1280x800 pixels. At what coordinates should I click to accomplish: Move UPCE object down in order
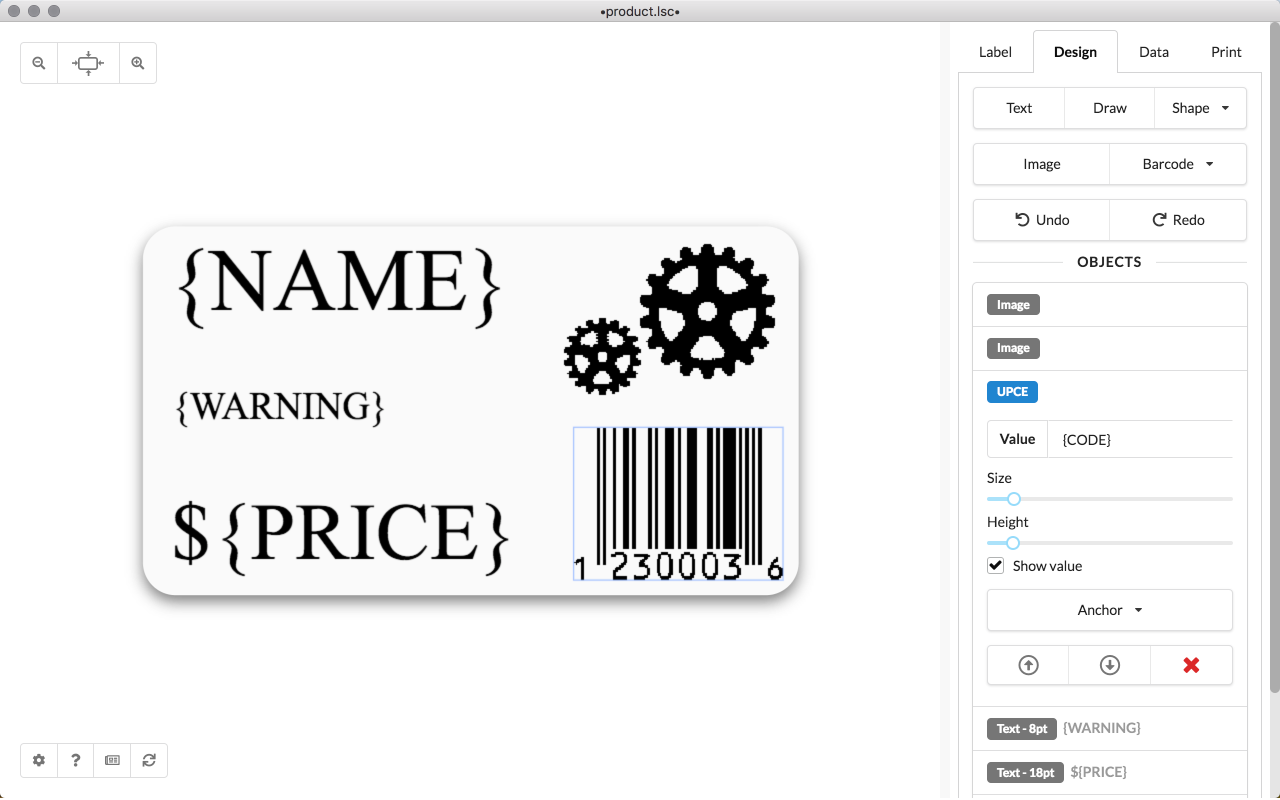(1110, 665)
